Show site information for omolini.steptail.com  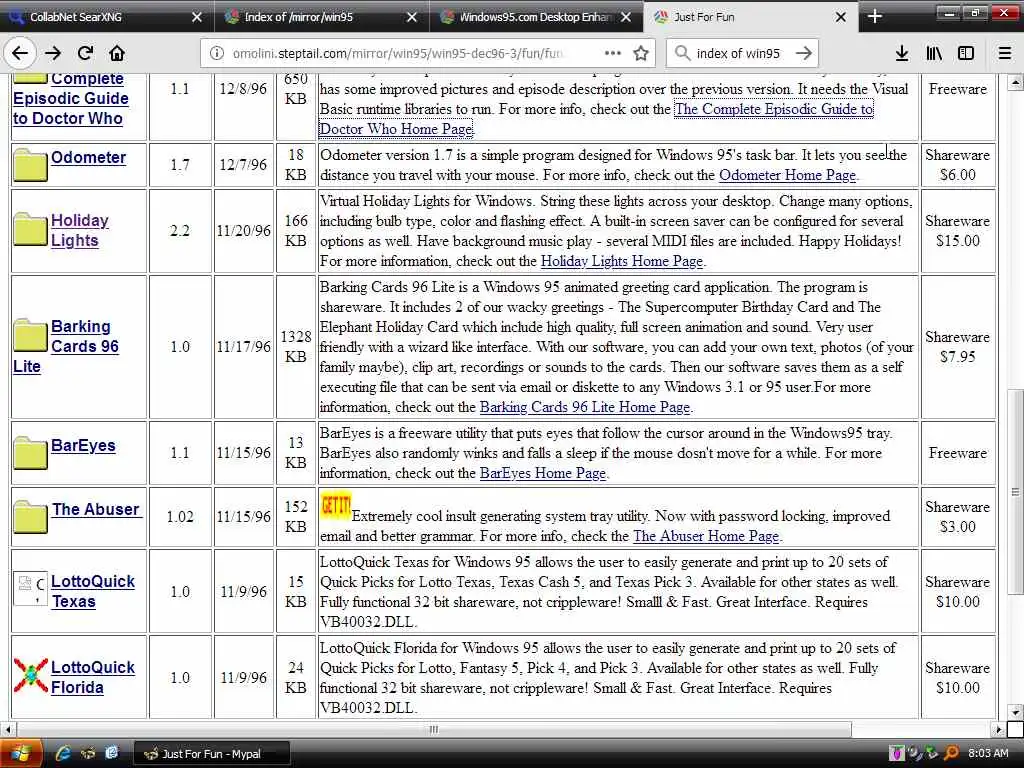point(217,54)
